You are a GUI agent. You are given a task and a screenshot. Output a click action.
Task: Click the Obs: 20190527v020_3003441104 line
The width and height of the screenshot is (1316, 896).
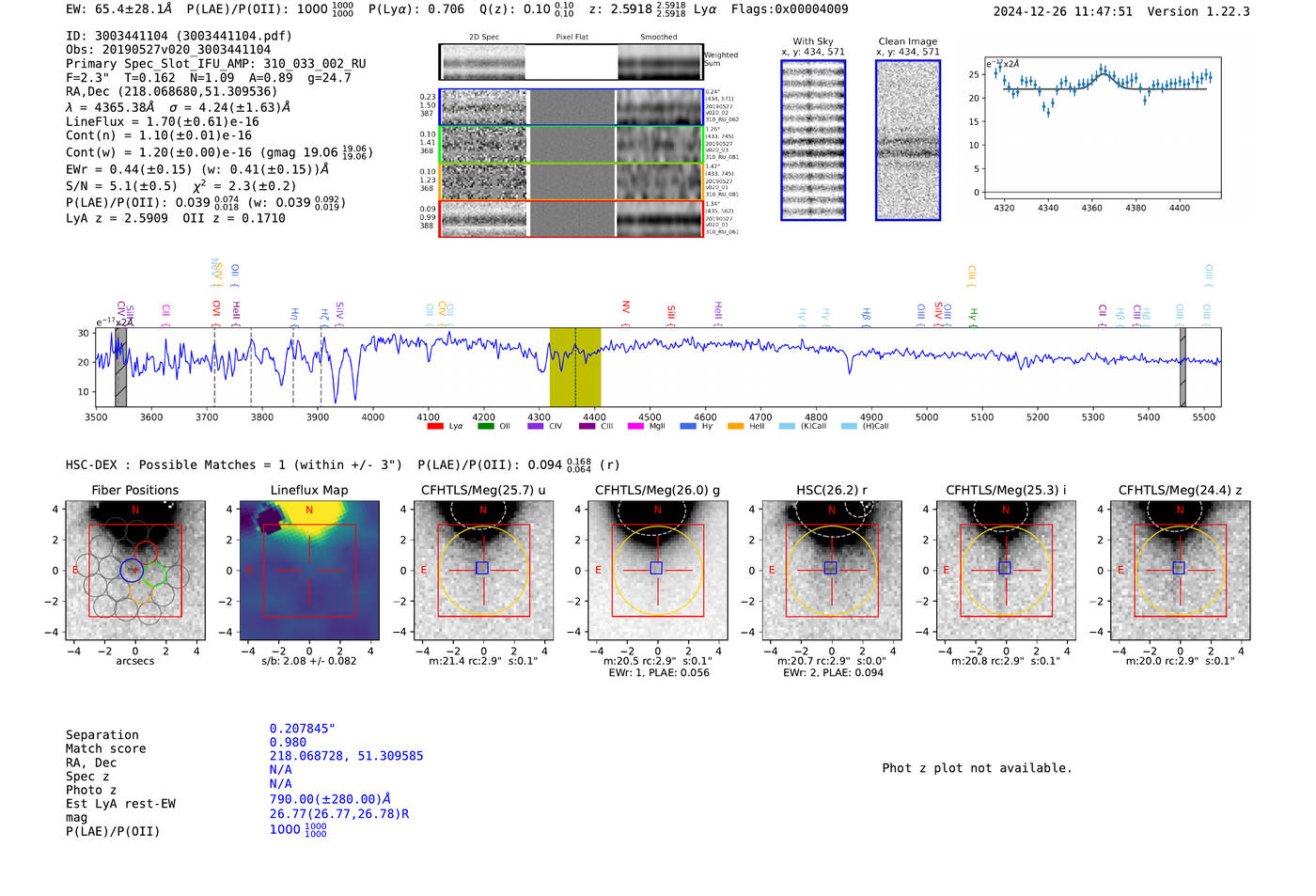click(168, 50)
